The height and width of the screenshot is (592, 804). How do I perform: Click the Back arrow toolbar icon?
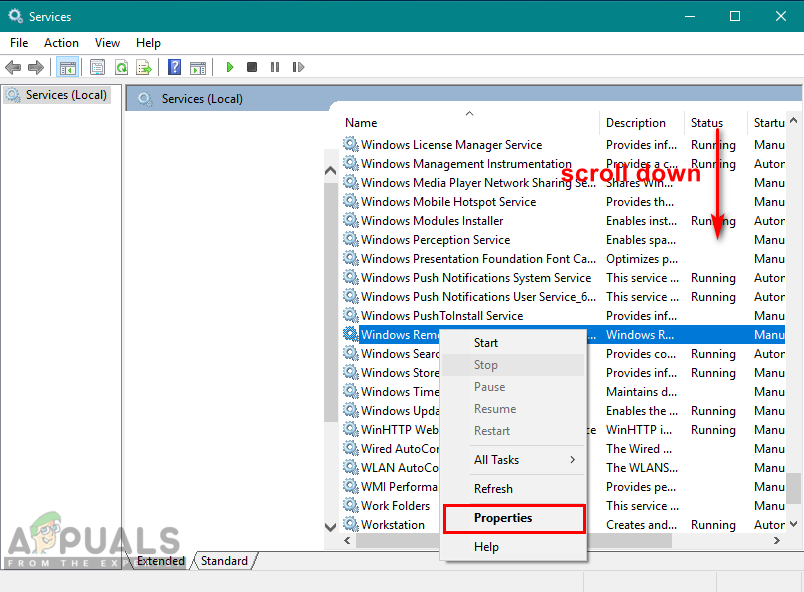[x=13, y=67]
